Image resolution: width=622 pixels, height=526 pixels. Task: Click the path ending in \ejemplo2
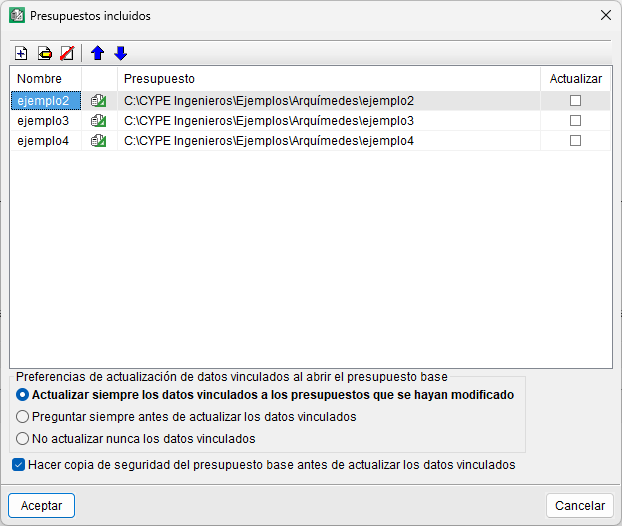coord(269,101)
